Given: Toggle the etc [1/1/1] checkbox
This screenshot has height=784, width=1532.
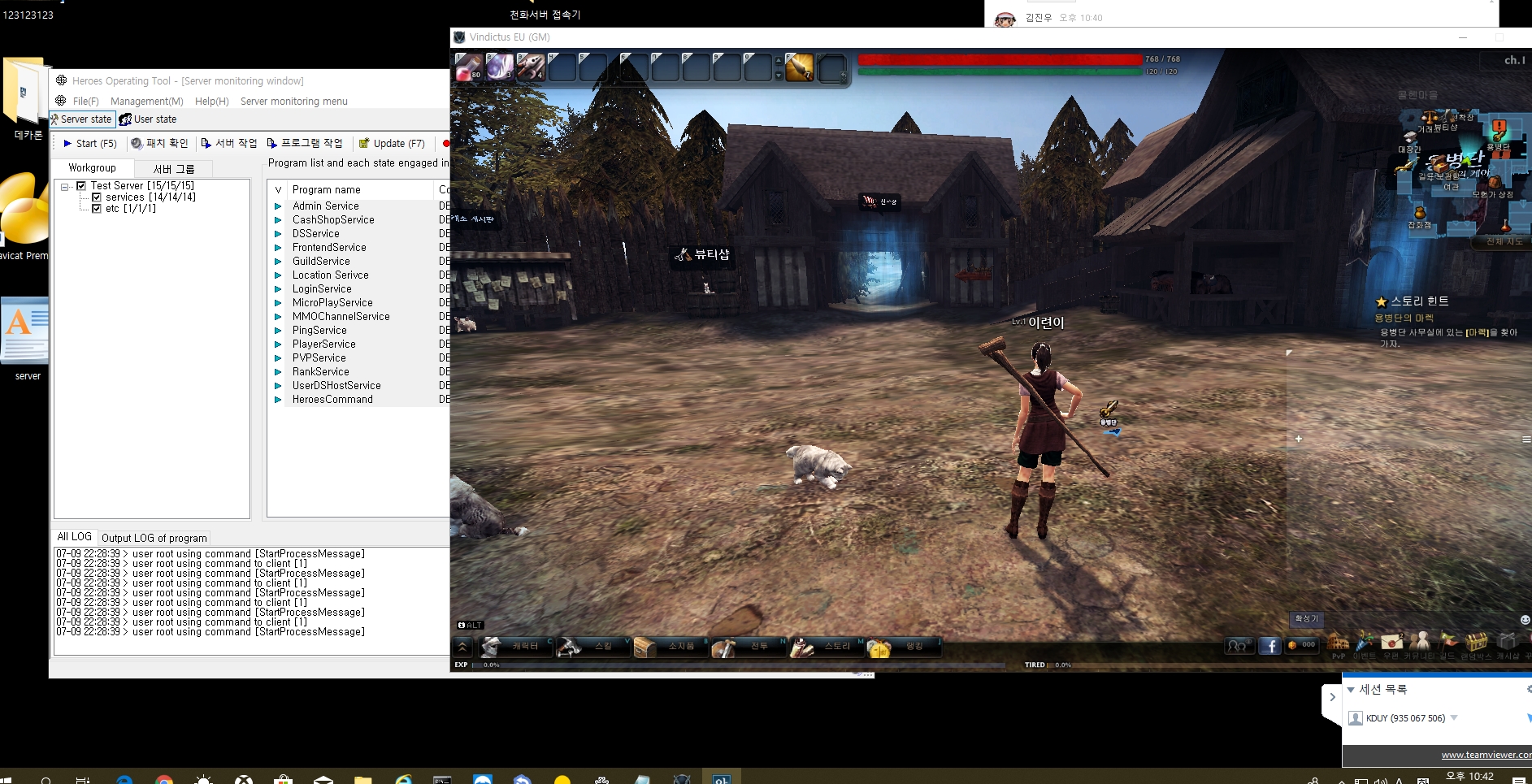Looking at the screenshot, I should tap(97, 209).
